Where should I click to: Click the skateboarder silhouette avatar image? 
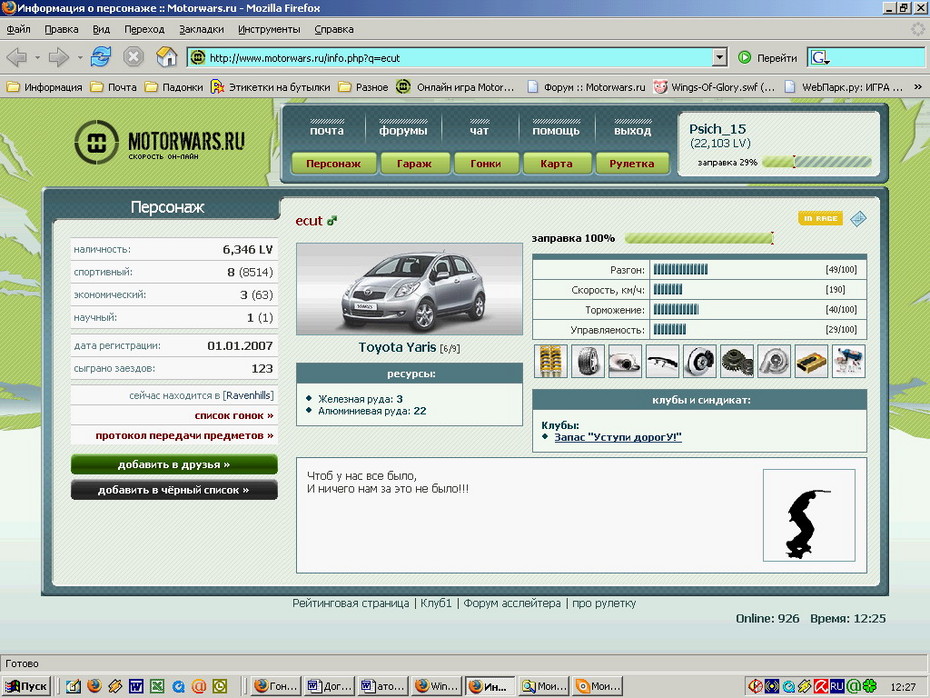(x=809, y=515)
